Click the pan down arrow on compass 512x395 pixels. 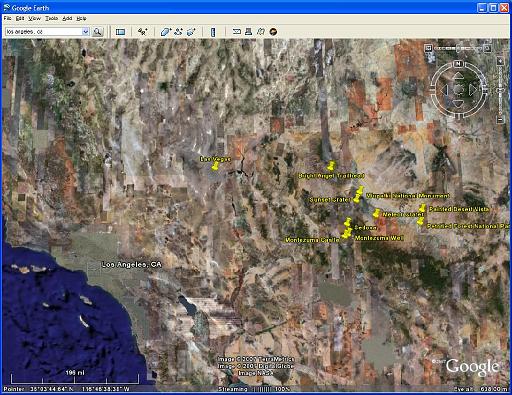458,103
